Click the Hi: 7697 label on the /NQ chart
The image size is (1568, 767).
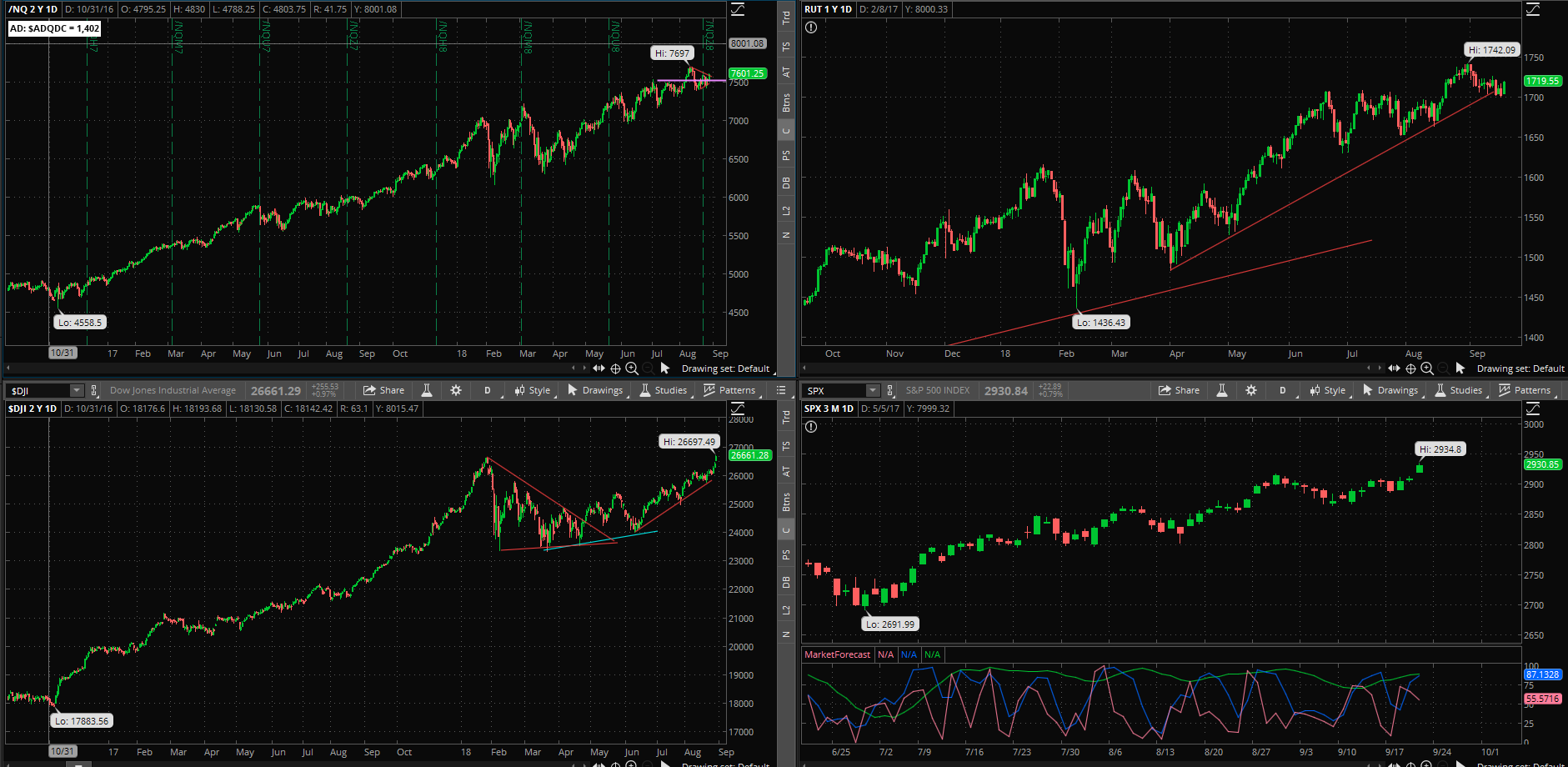tap(672, 53)
